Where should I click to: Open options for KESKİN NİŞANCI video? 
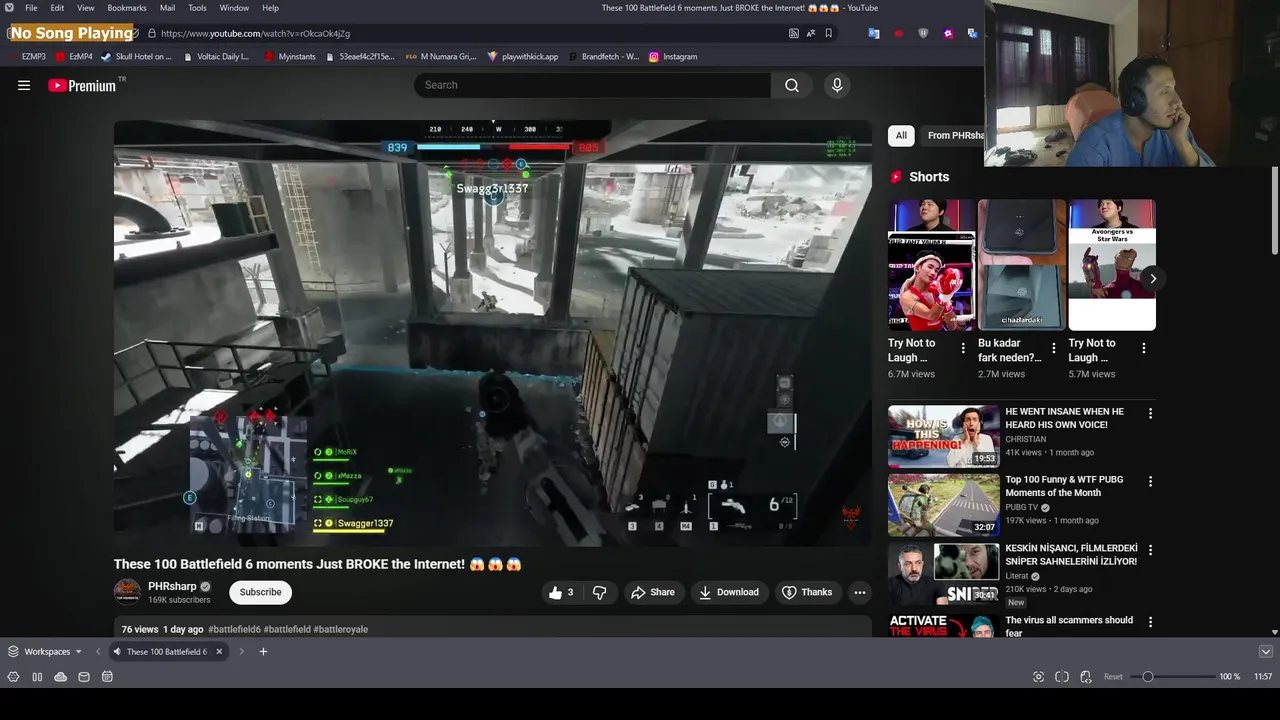[1150, 550]
